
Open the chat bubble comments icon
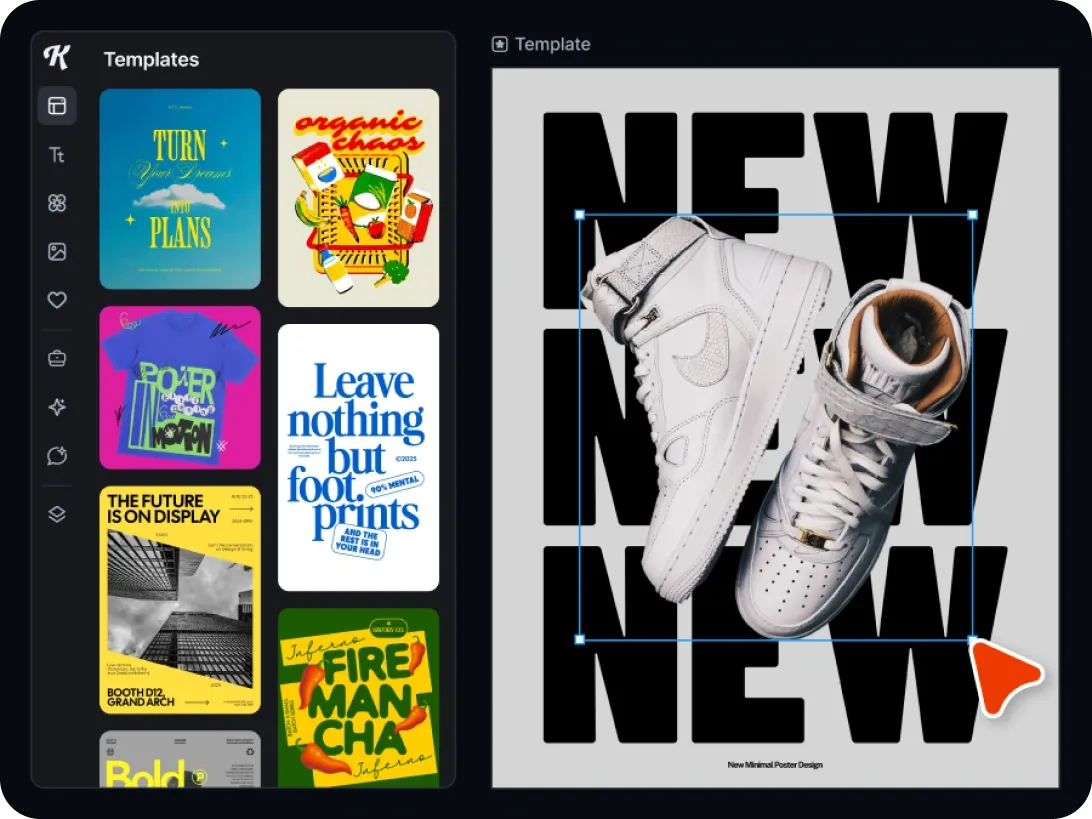57,456
